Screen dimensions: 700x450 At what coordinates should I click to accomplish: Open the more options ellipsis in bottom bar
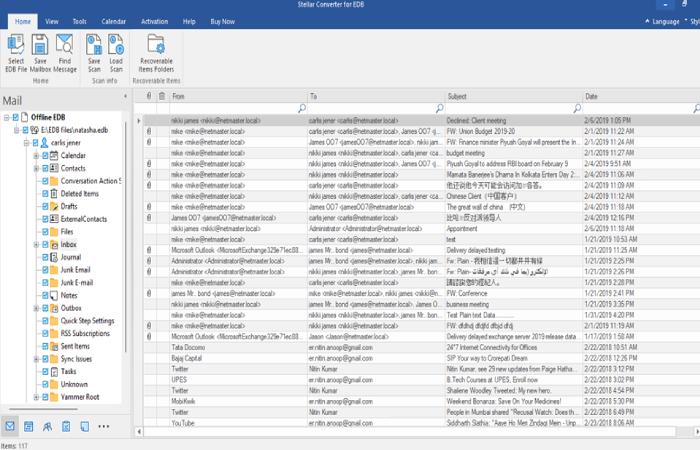pos(104,426)
